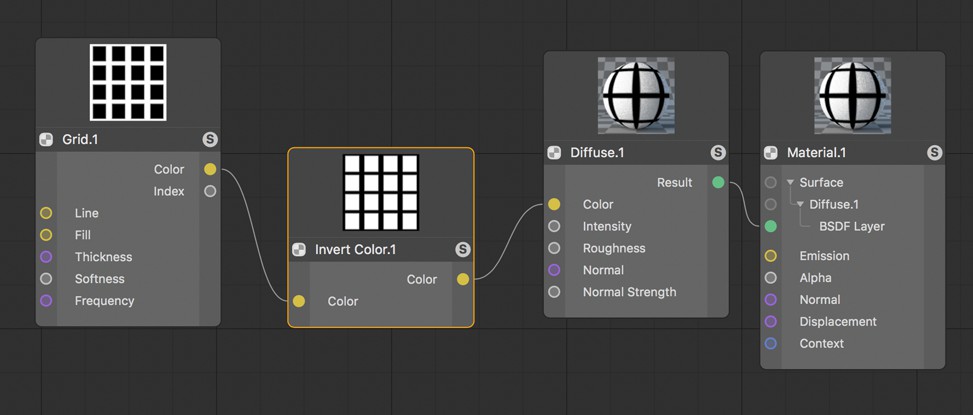The width and height of the screenshot is (973, 415).
Task: Click the Grid.1 node type icon
Action: (46, 140)
